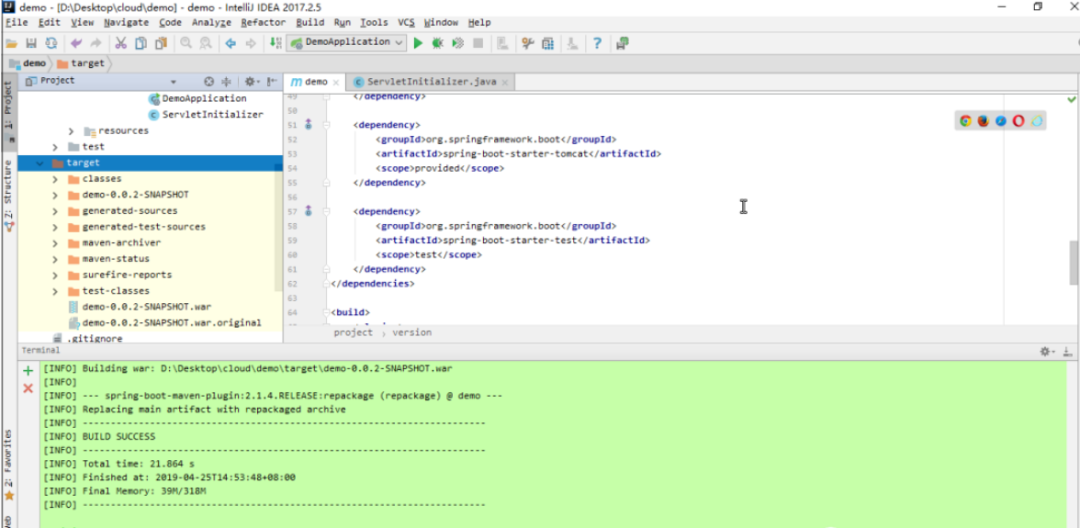
Task: Click the version breadcrumb below editor
Action: (412, 332)
